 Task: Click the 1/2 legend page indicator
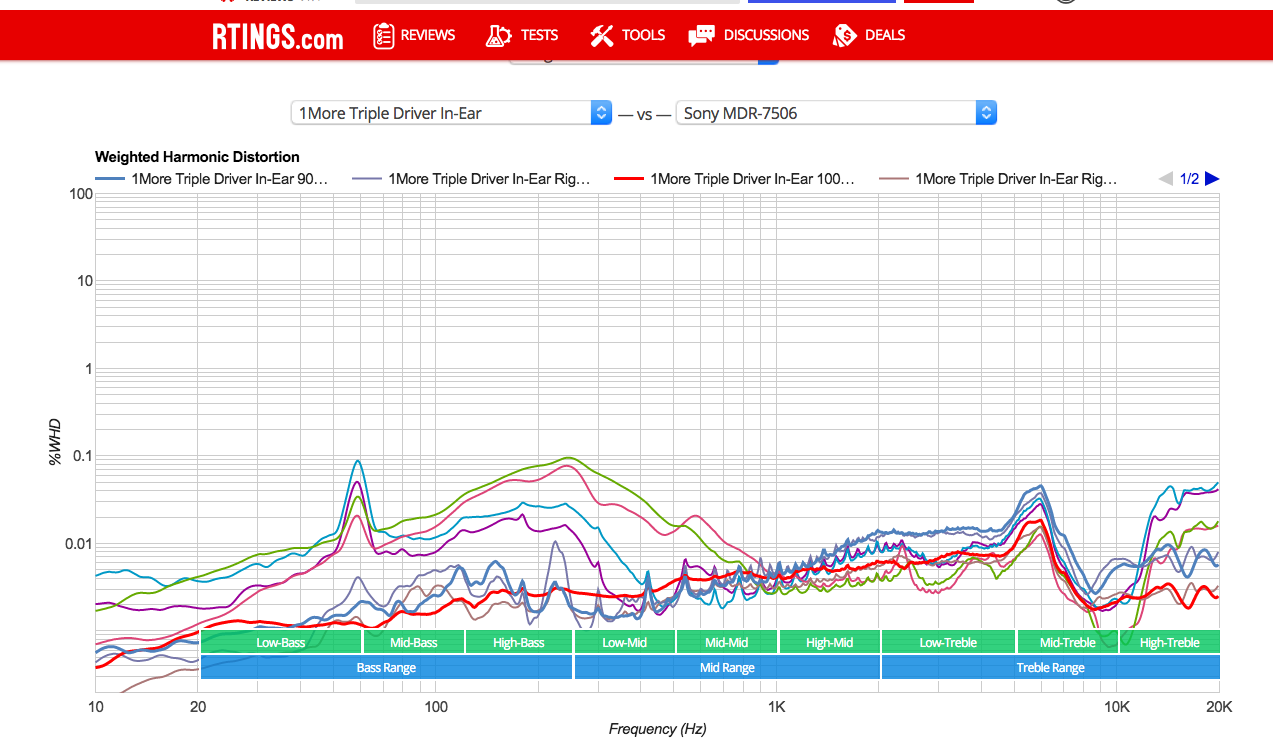point(1189,179)
